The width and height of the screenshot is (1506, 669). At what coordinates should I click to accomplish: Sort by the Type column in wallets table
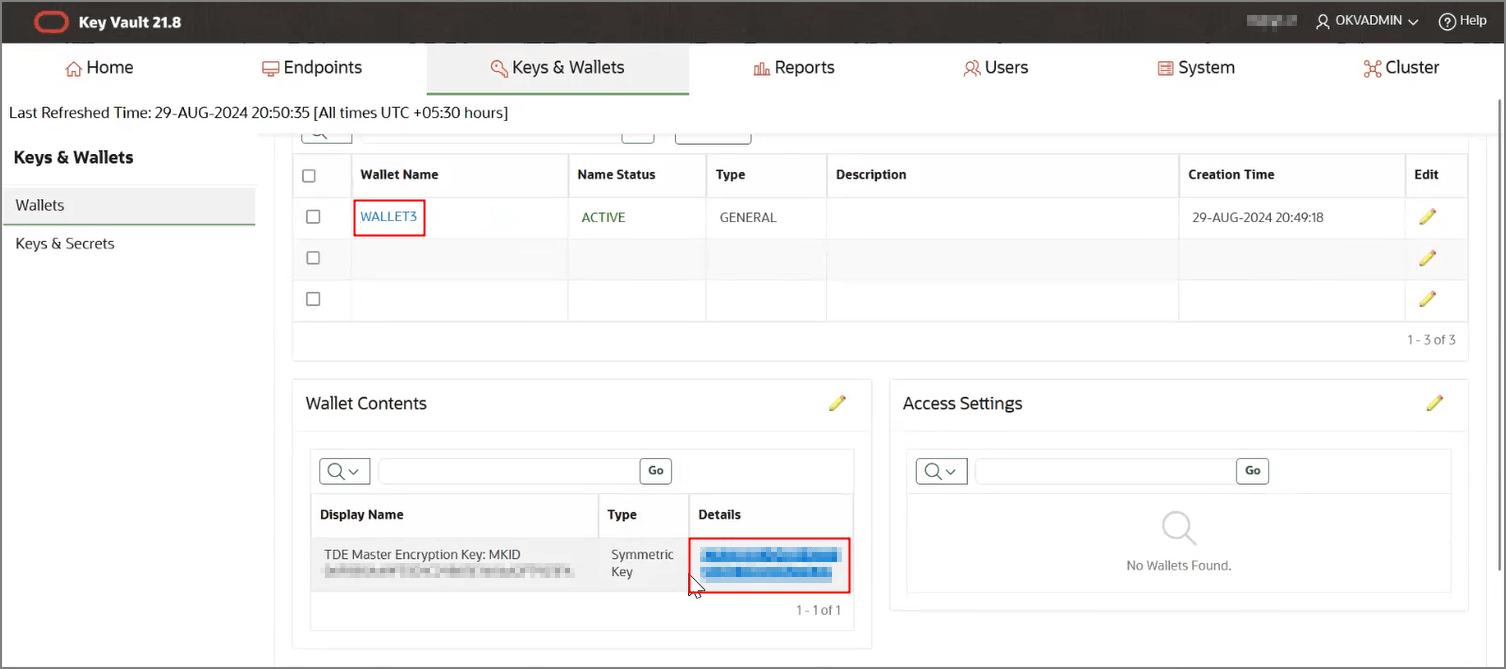pyautogui.click(x=730, y=174)
